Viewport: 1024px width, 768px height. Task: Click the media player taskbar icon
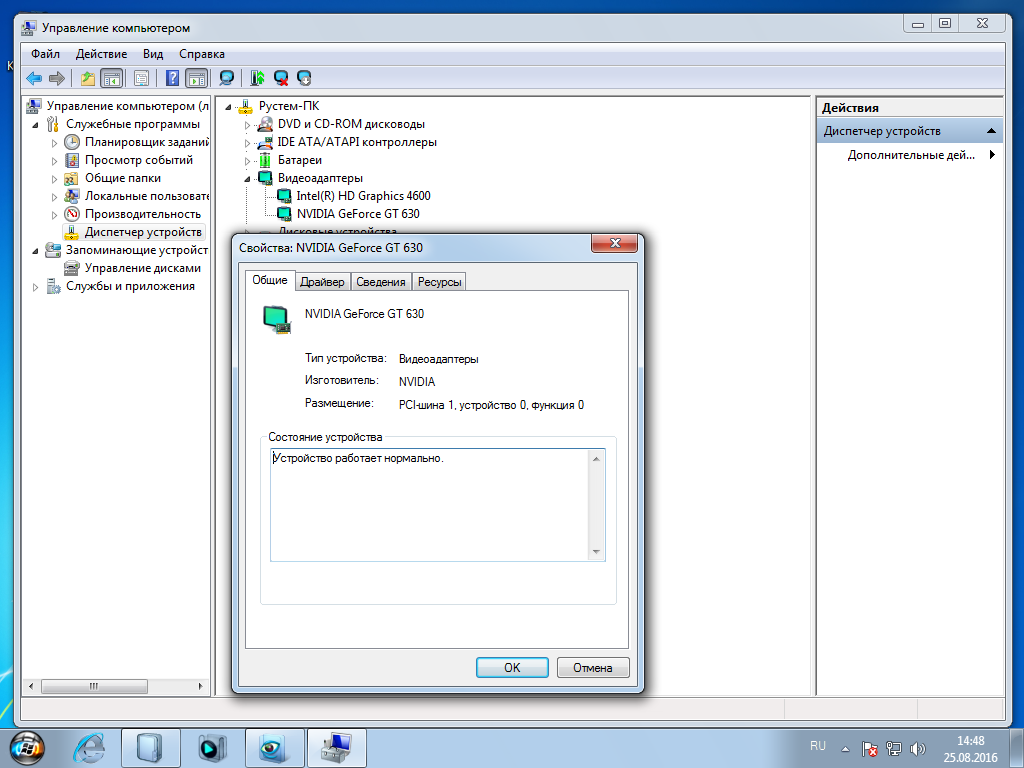212,748
